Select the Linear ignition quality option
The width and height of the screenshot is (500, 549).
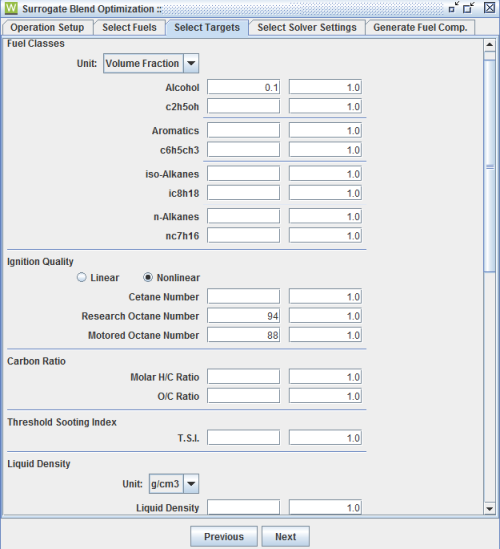(x=98, y=278)
